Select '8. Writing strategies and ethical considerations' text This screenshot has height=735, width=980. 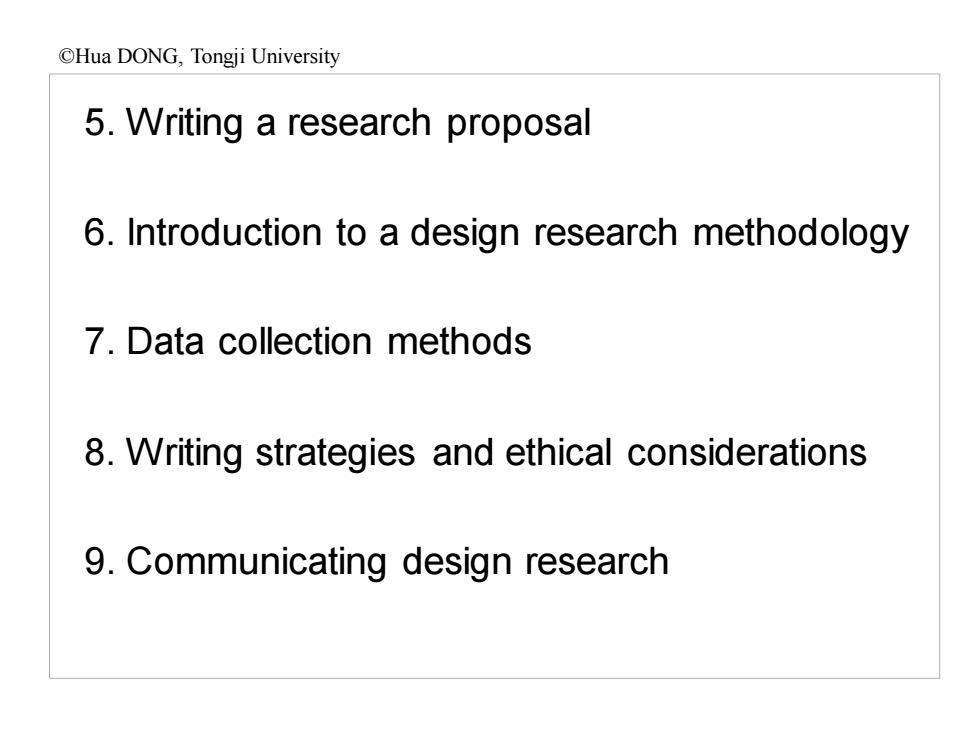[x=476, y=452]
